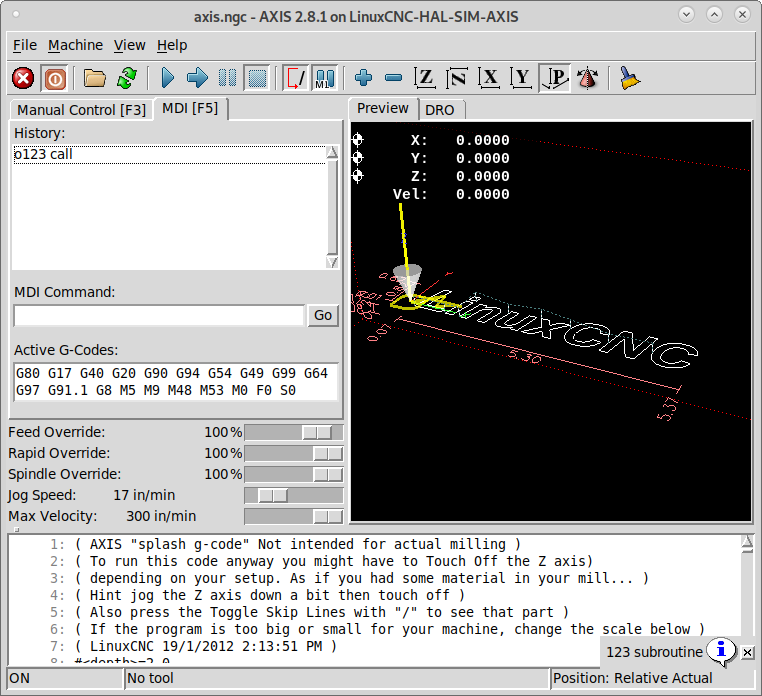This screenshot has height=696, width=762.
Task: Step the program with the right arrow icon
Action: (197, 78)
